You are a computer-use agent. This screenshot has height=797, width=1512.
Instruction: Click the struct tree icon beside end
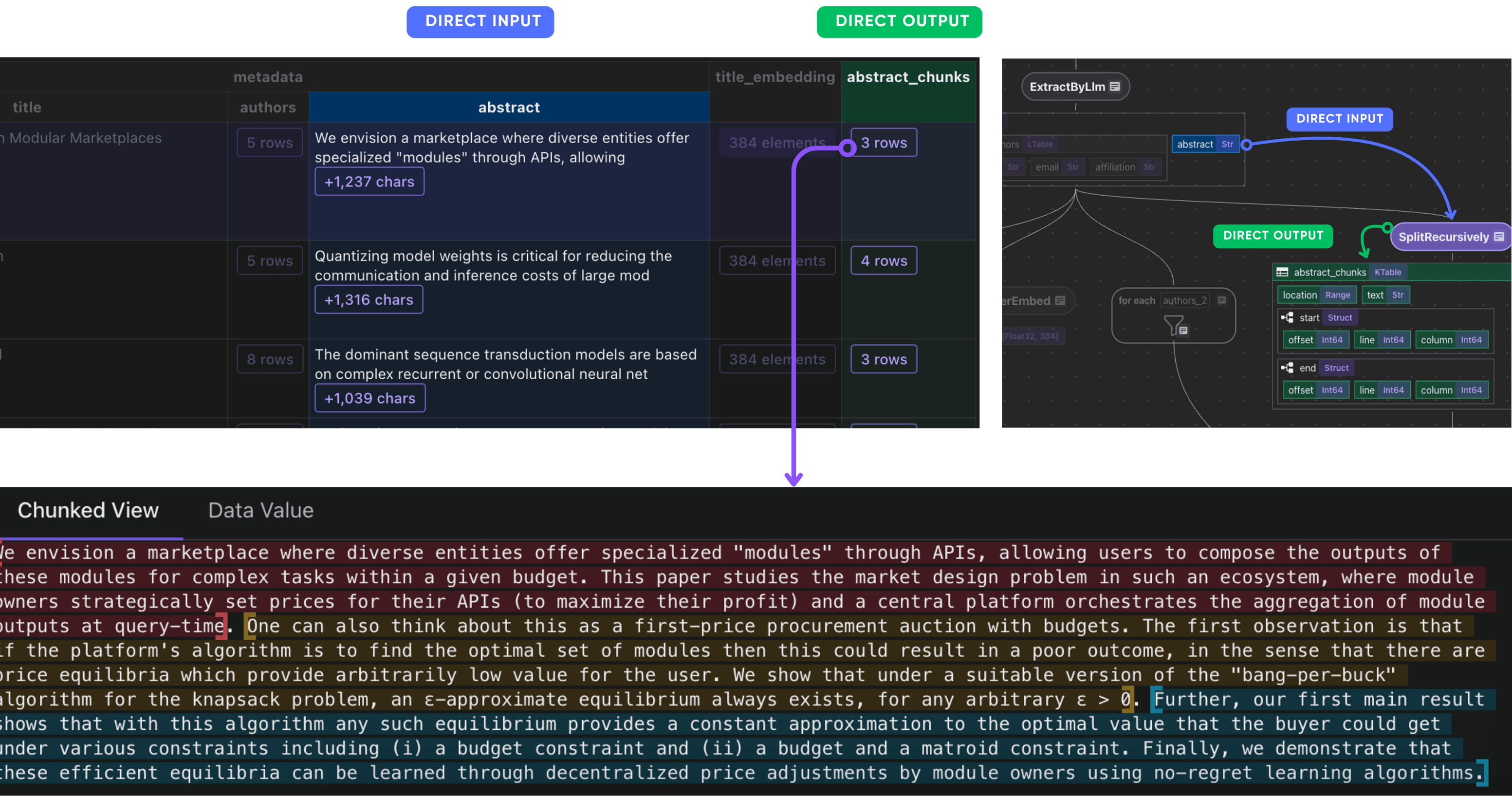[x=1287, y=368]
